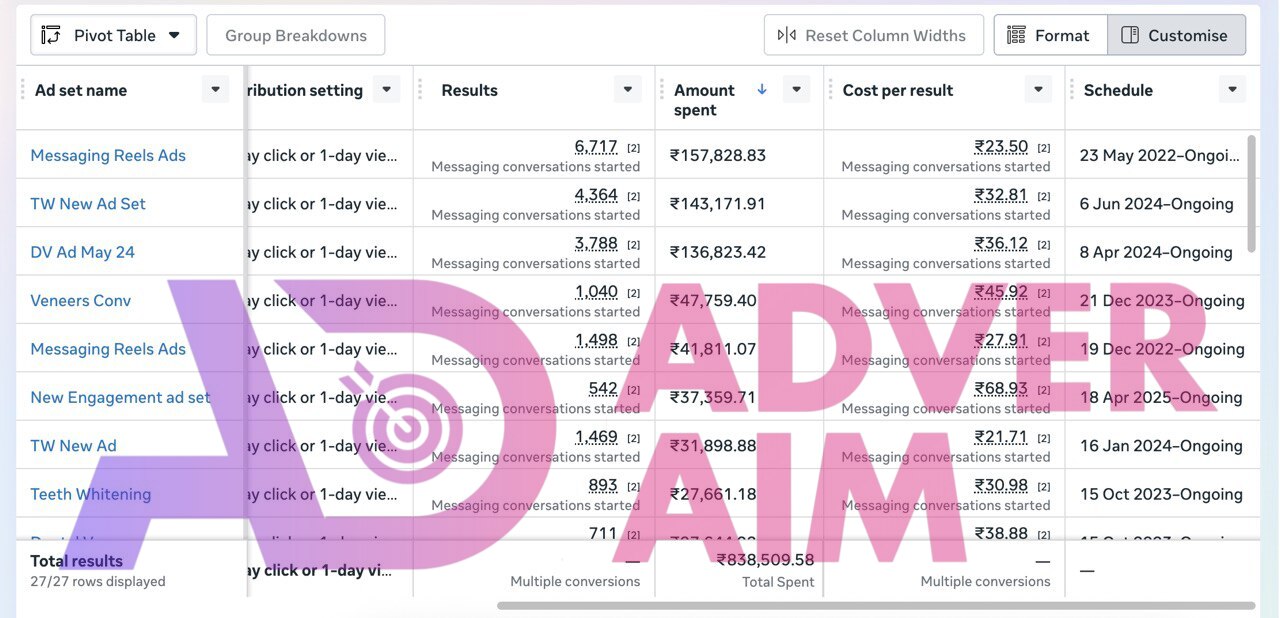Switch to the Customise tab

point(1176,35)
